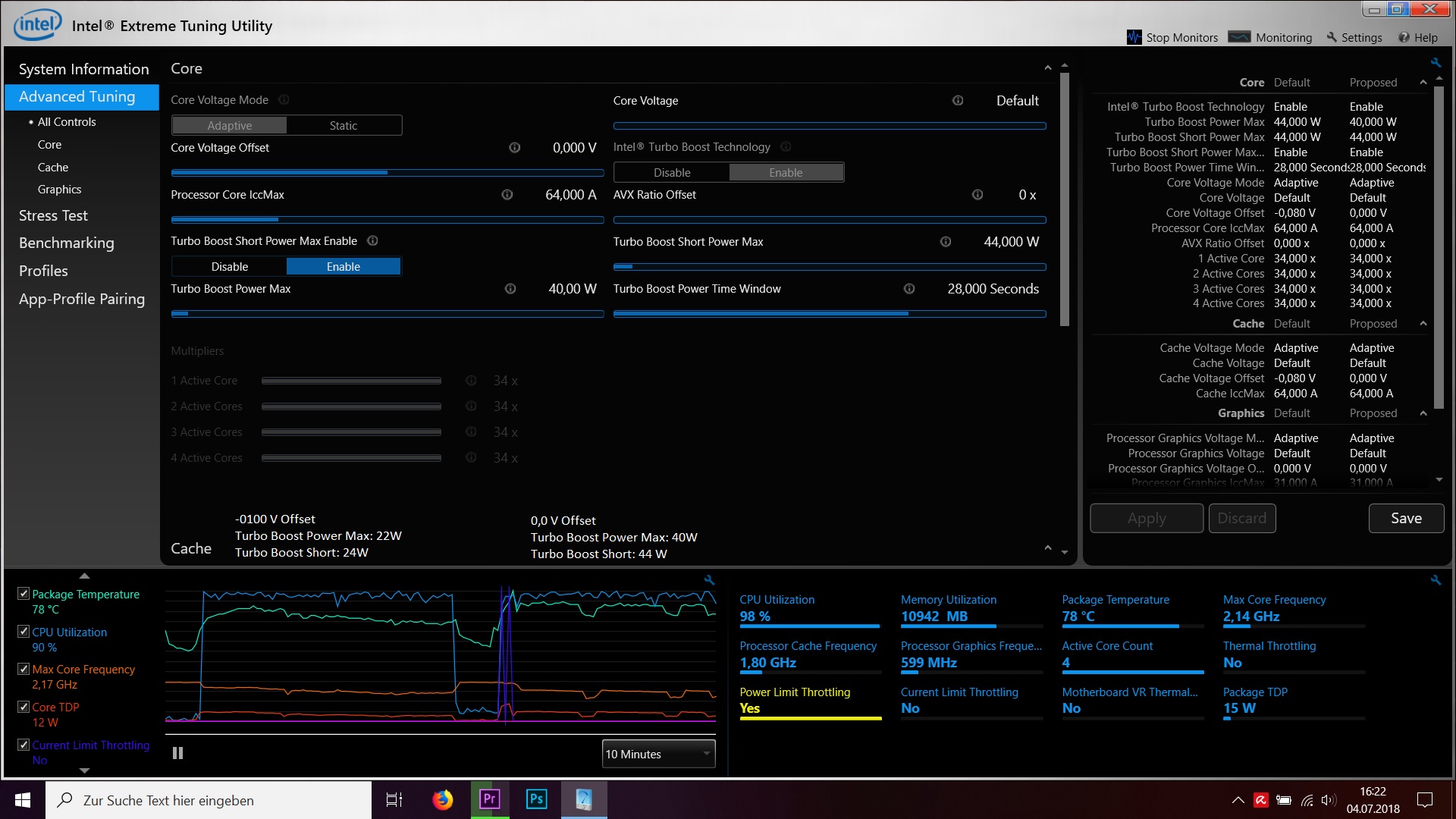Pause the monitoring graph
Screen dimensions: 1456x819
coord(177,753)
